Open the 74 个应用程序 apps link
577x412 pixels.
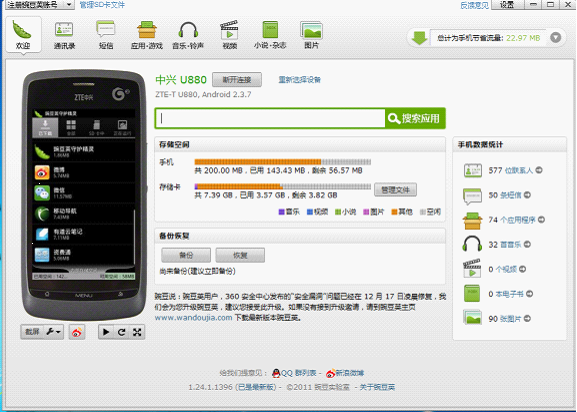click(511, 220)
